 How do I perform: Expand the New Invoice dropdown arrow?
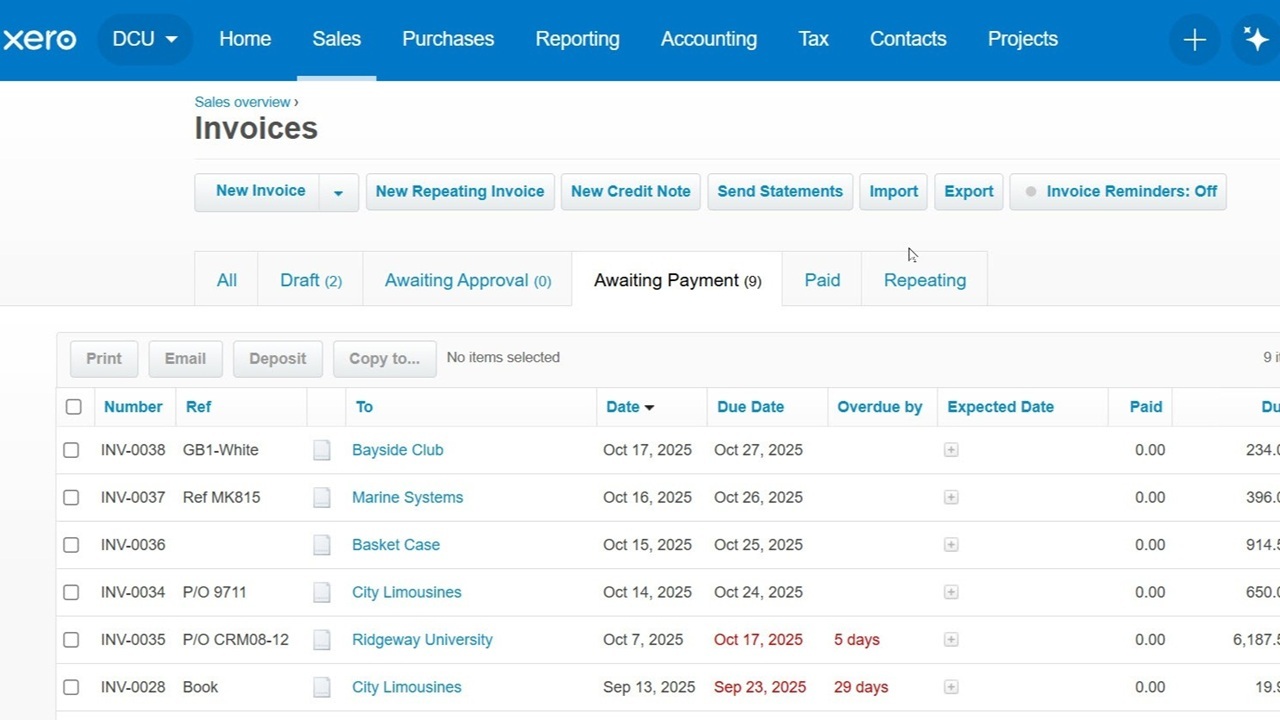pyautogui.click(x=338, y=191)
